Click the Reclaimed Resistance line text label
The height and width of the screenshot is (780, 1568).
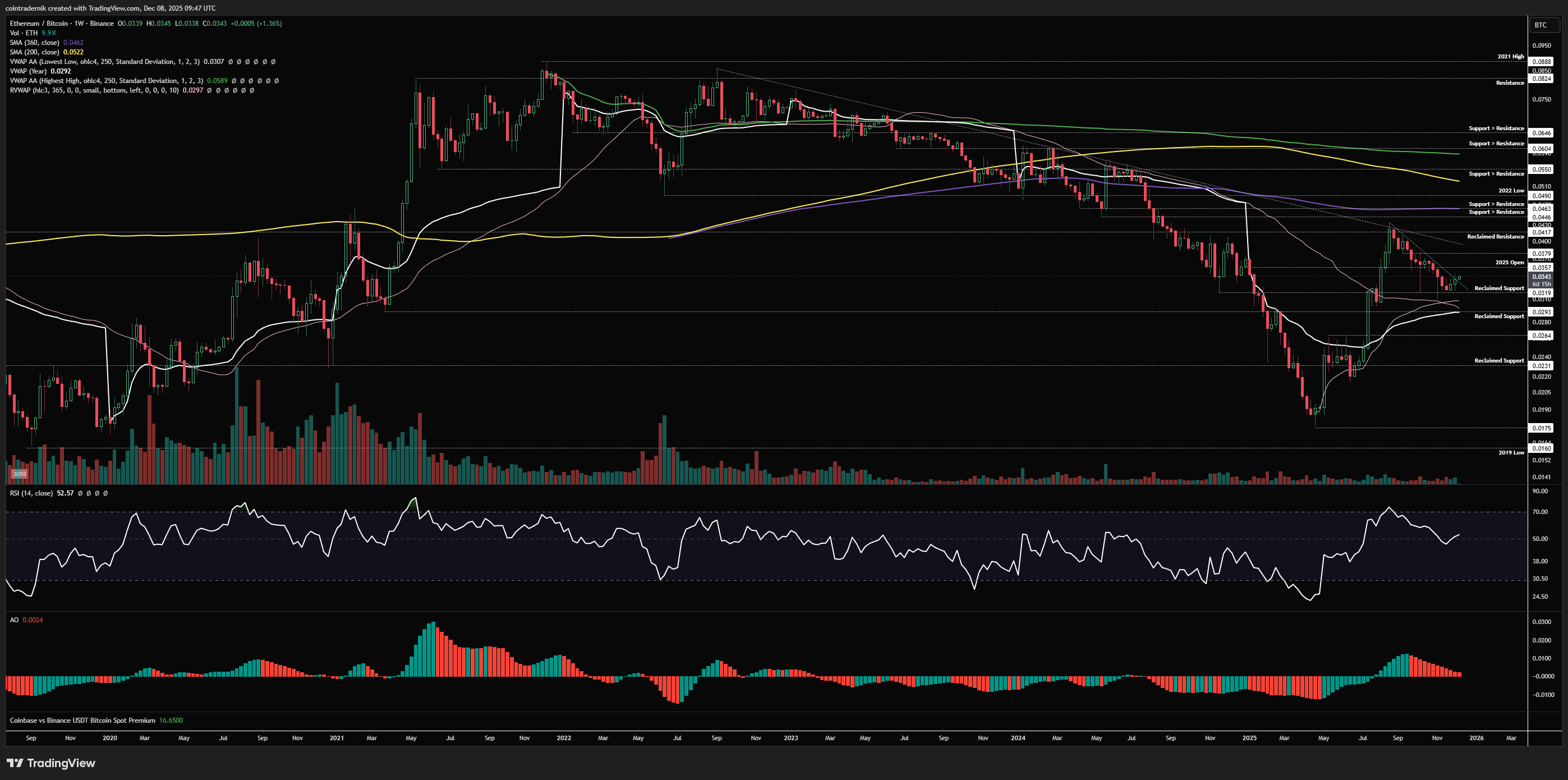[x=1495, y=236]
